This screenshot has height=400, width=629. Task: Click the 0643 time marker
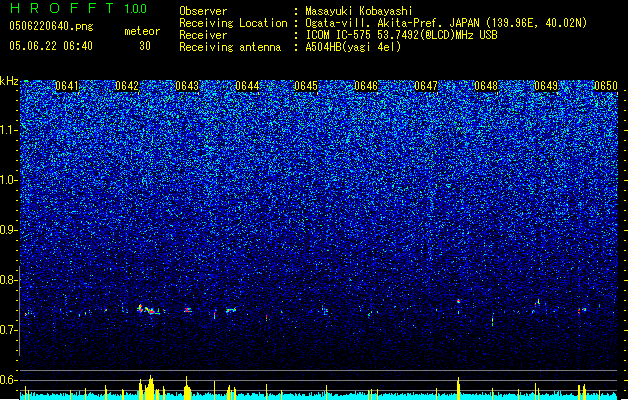tap(187, 86)
